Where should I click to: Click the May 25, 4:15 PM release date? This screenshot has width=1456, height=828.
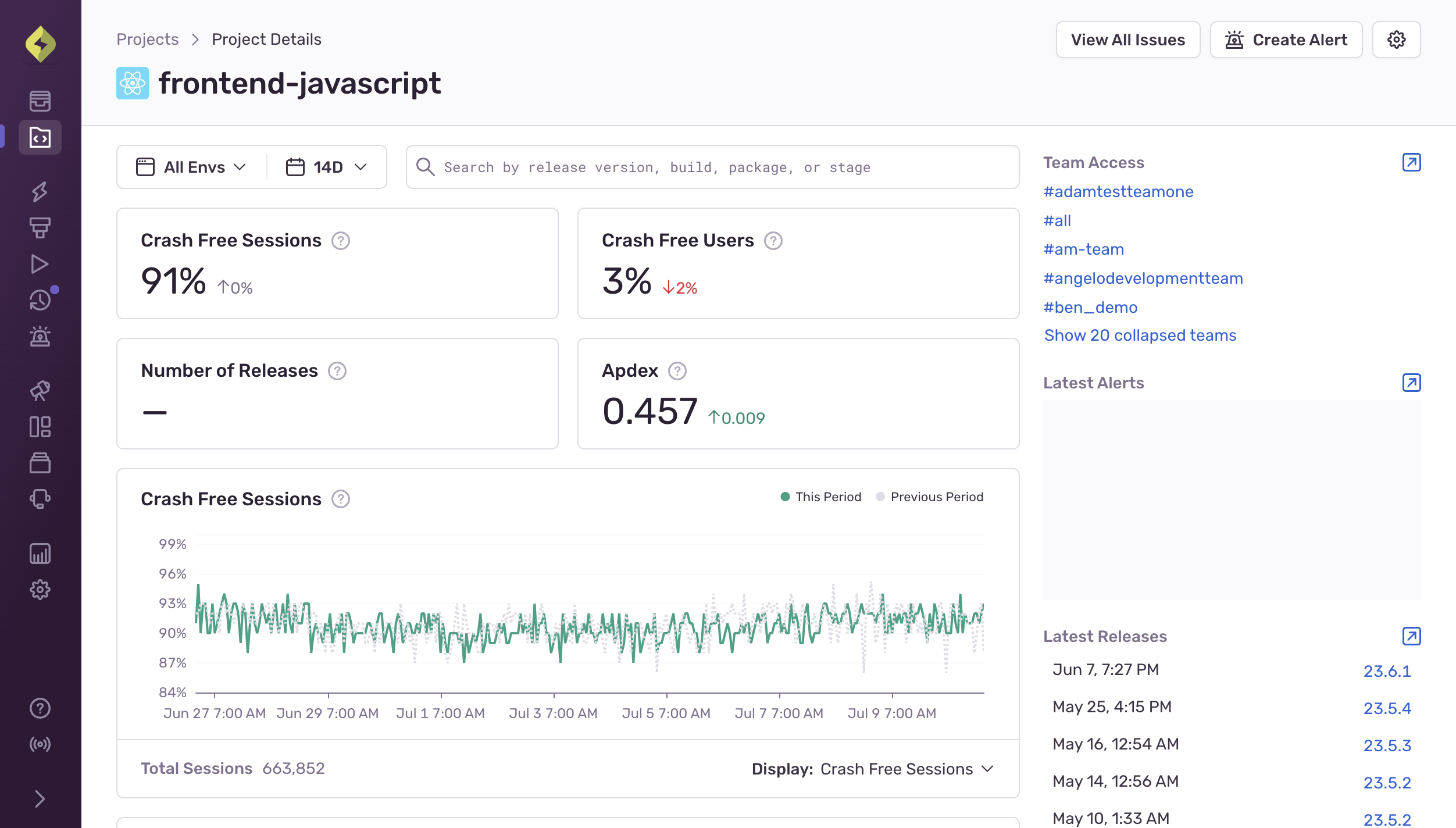[1112, 706]
